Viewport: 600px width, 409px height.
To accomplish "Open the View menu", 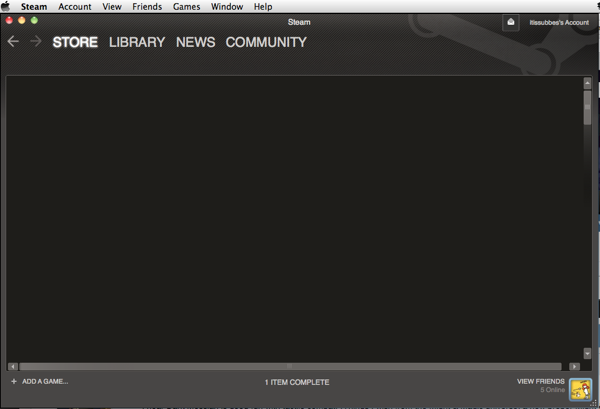I will click(x=112, y=7).
